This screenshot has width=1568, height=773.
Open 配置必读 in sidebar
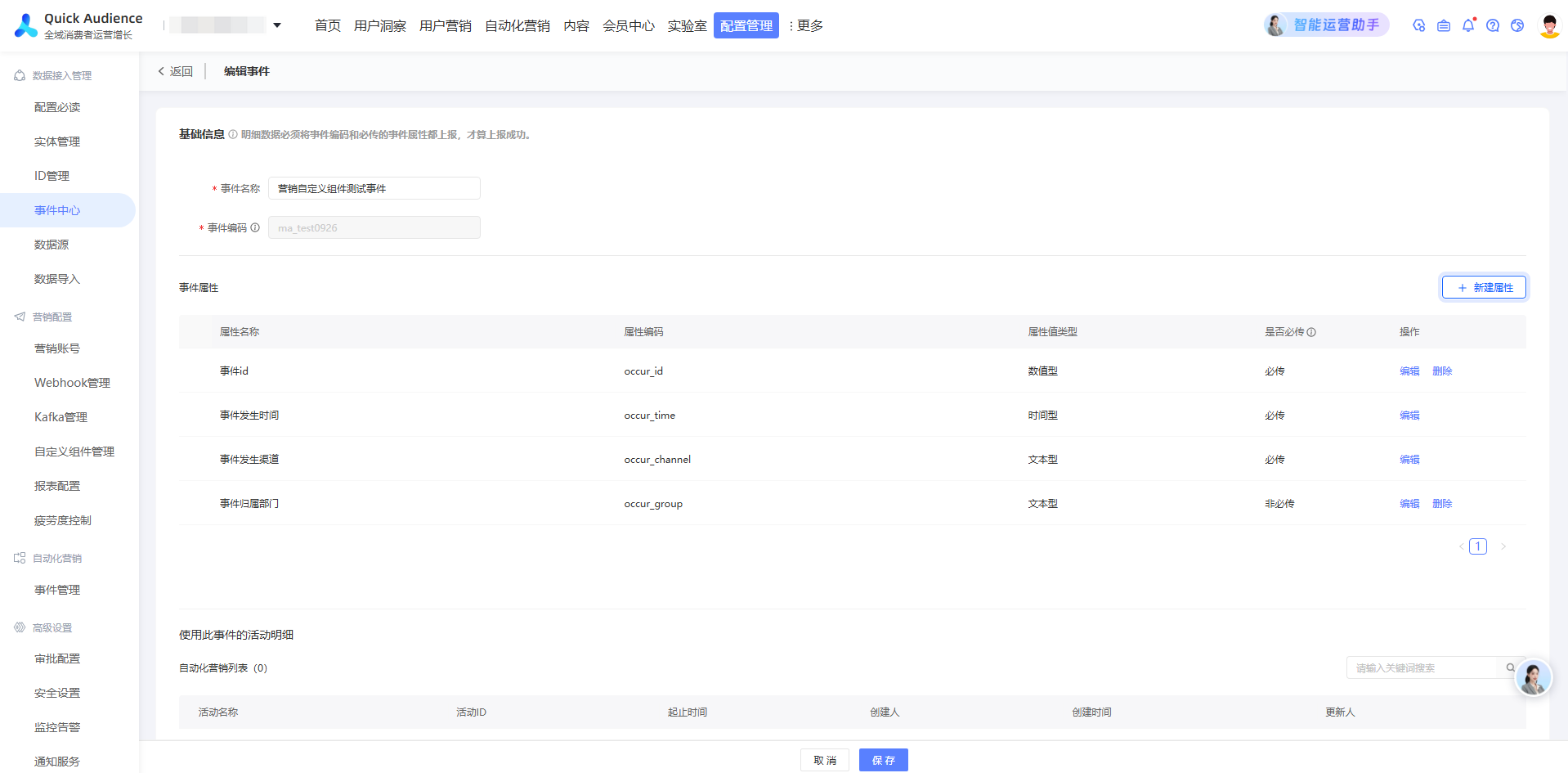pos(57,107)
